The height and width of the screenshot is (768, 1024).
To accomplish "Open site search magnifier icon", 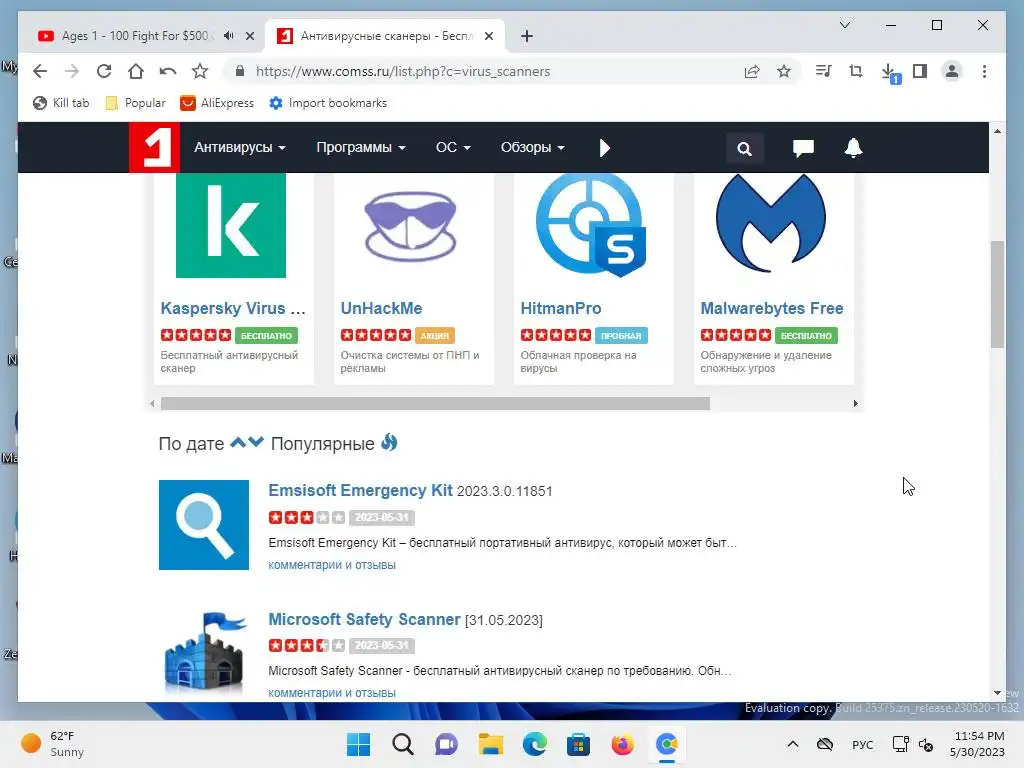I will click(744, 148).
